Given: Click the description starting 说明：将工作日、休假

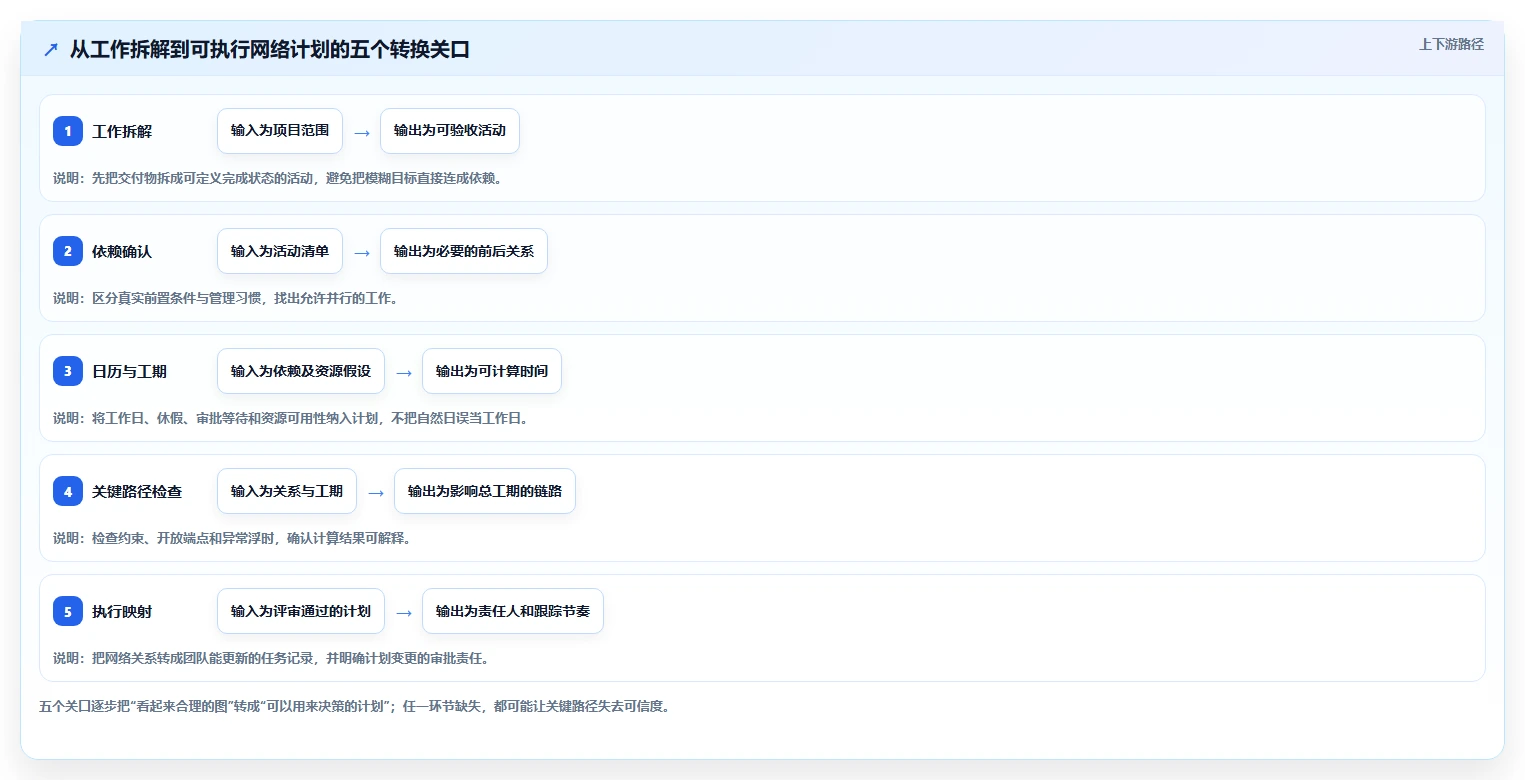Looking at the screenshot, I should pyautogui.click(x=290, y=418).
